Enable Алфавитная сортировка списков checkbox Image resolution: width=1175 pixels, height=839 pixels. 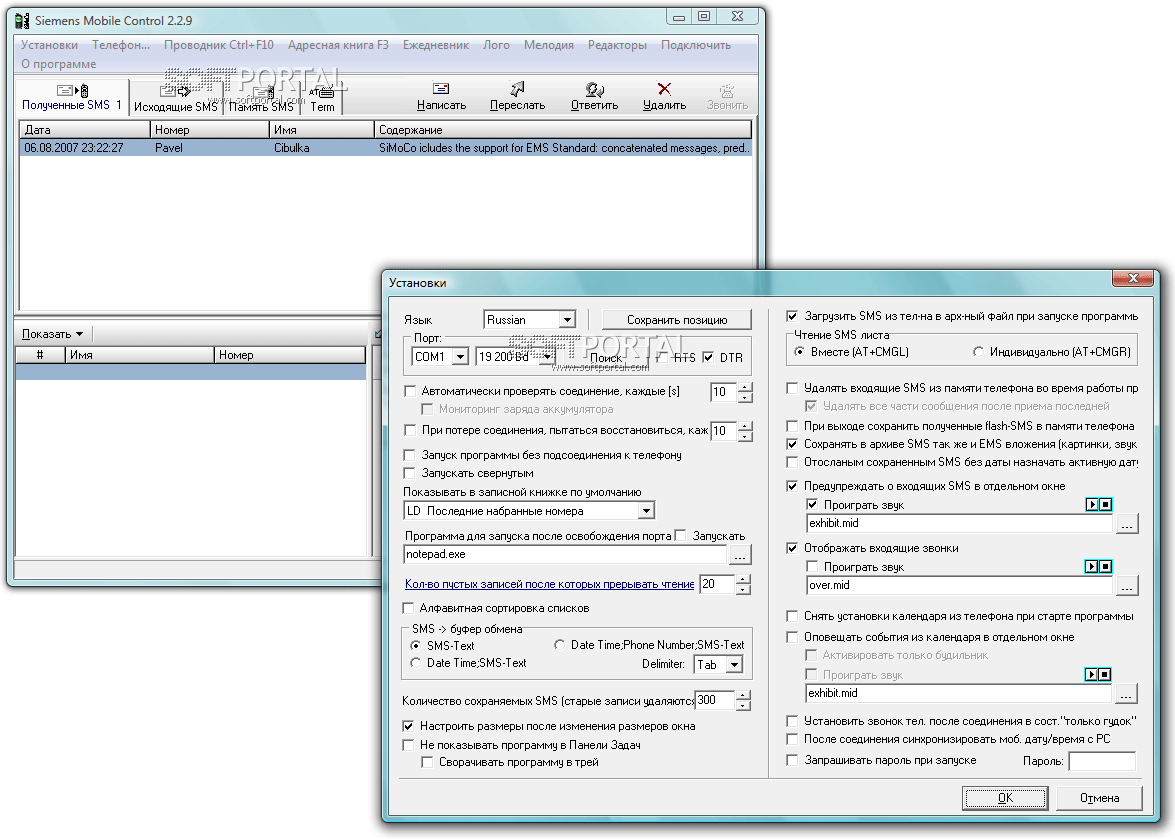[408, 608]
